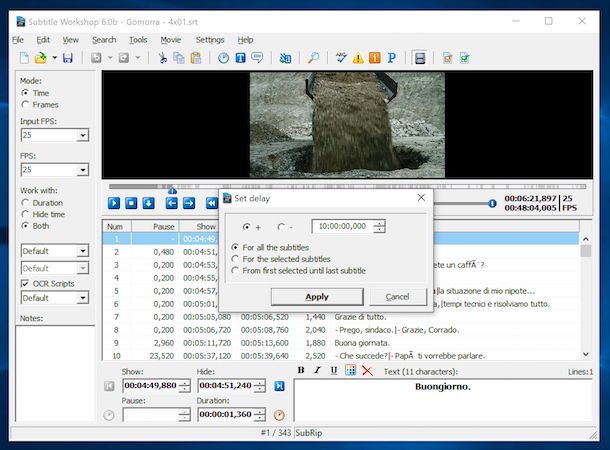Select the plus delay radio button
Screen dimensions: 610x450
click(x=246, y=227)
